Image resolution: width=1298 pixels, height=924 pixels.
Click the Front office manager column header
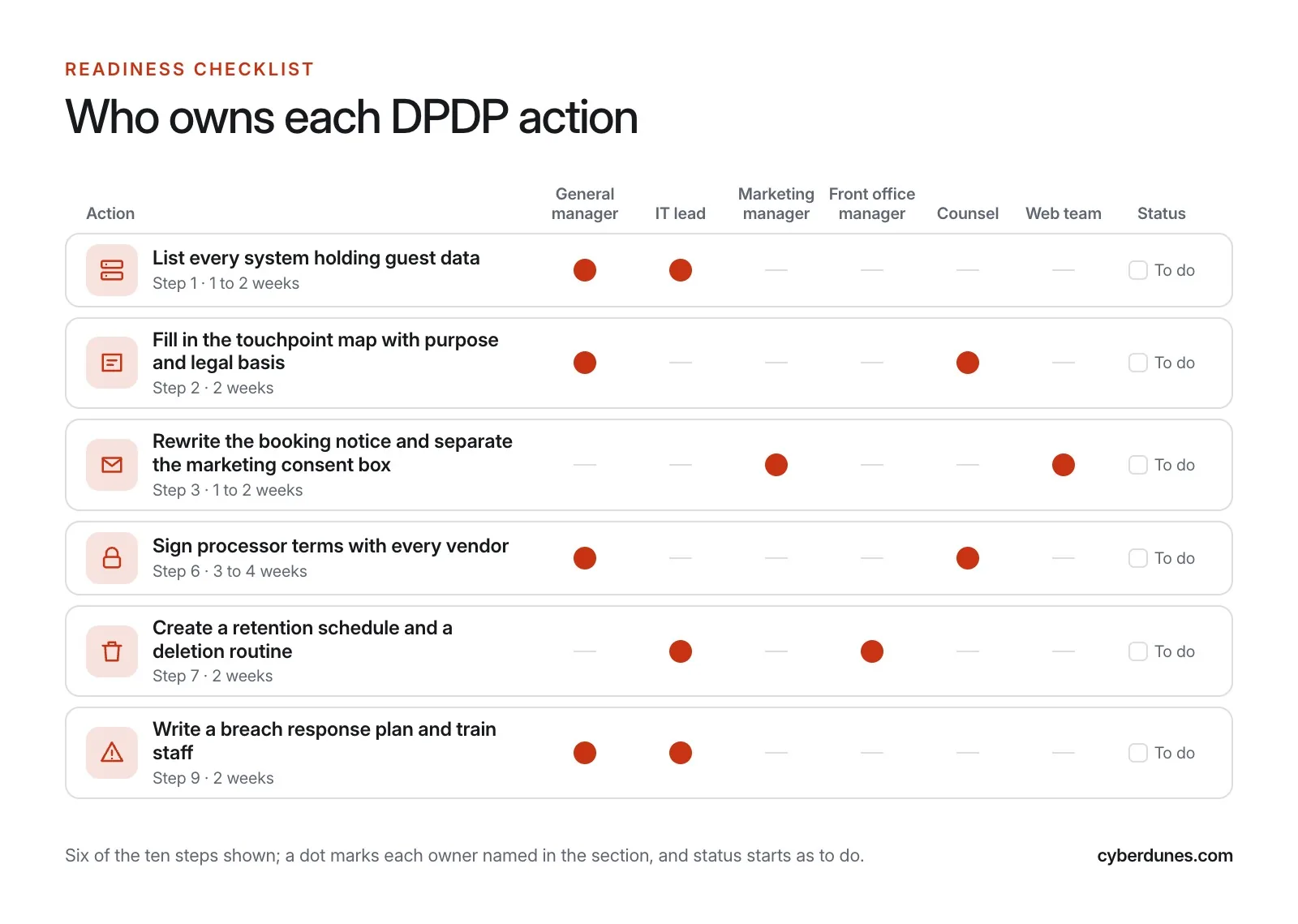point(872,204)
